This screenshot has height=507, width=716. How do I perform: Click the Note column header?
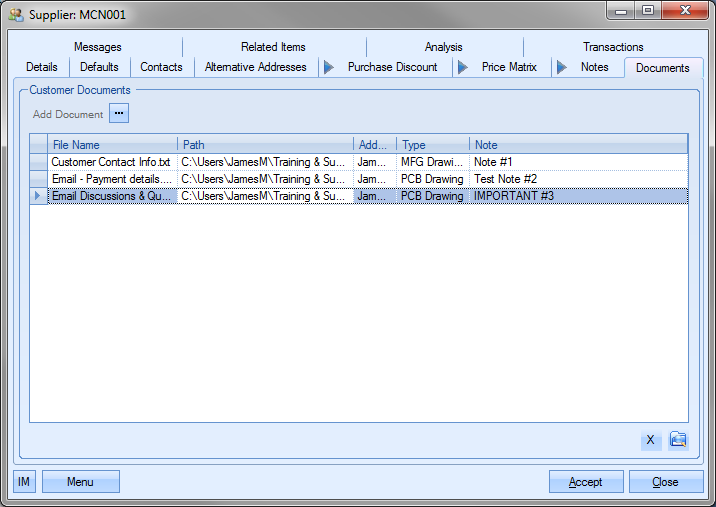pos(577,145)
